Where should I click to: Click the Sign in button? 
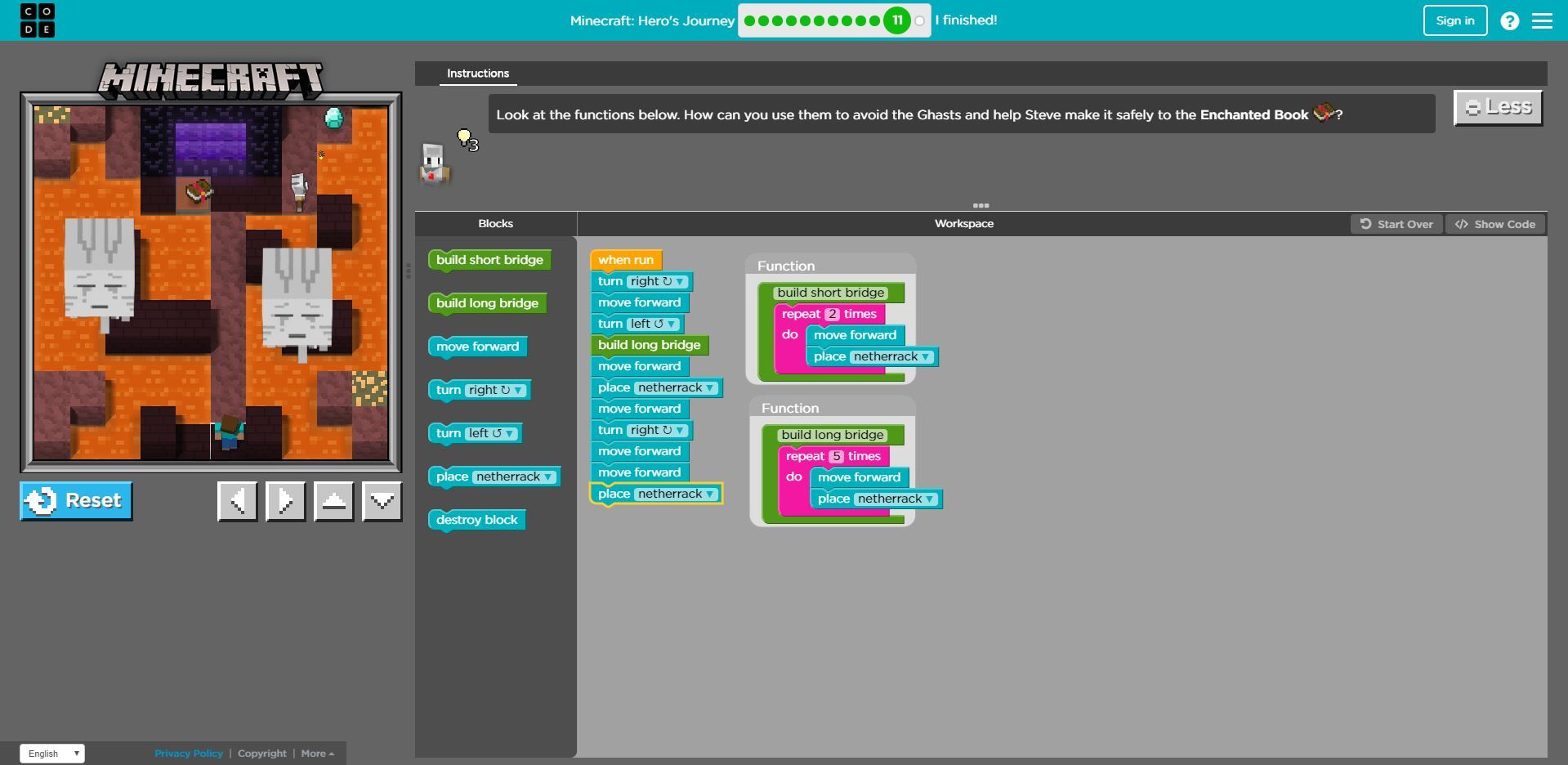(1454, 20)
